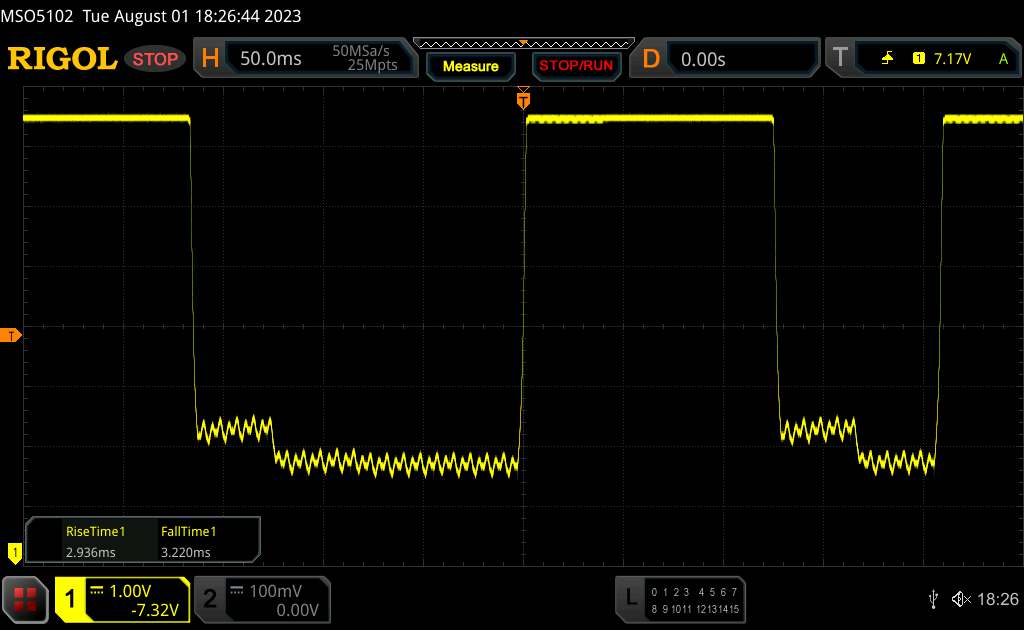Click the yellow channel 1 ground marker
The image size is (1024, 630).
click(x=14, y=551)
